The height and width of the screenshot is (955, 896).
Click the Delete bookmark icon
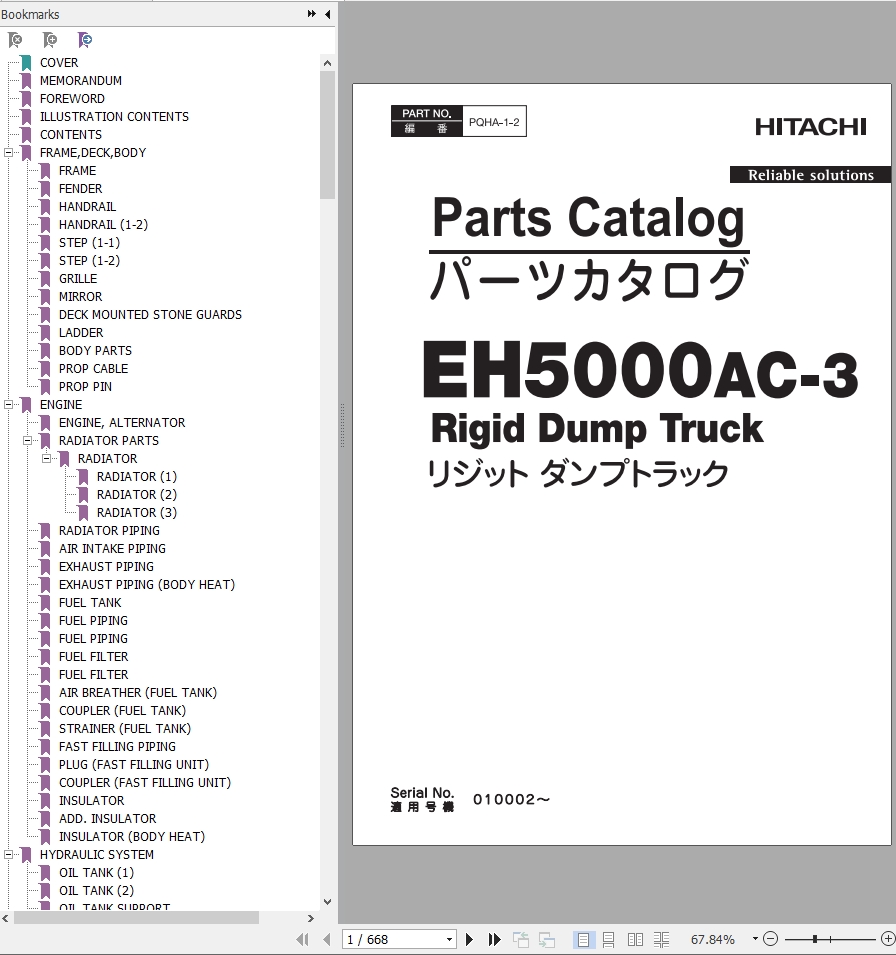(x=15, y=40)
